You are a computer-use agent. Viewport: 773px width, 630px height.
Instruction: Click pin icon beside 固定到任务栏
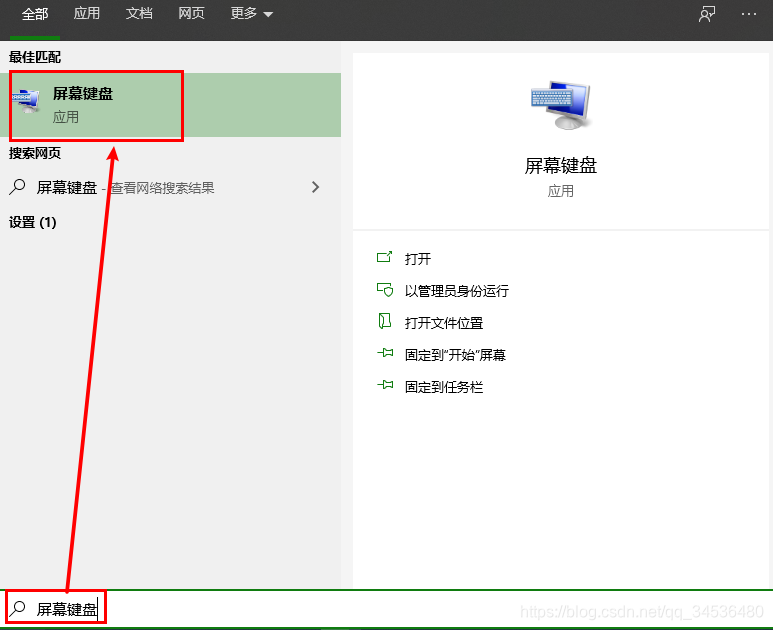[x=385, y=385]
